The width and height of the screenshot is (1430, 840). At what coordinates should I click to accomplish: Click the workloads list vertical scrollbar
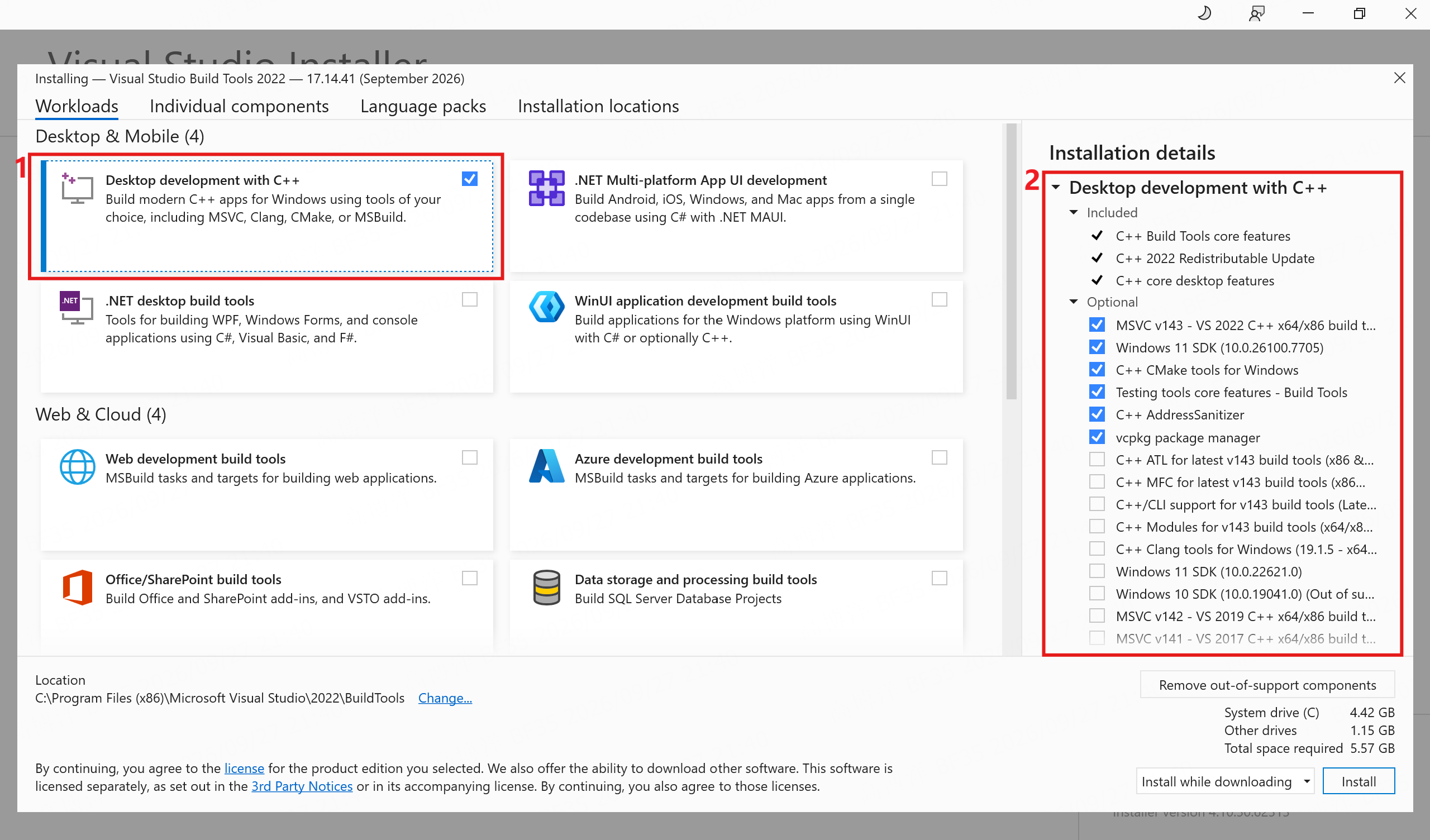[x=1011, y=261]
